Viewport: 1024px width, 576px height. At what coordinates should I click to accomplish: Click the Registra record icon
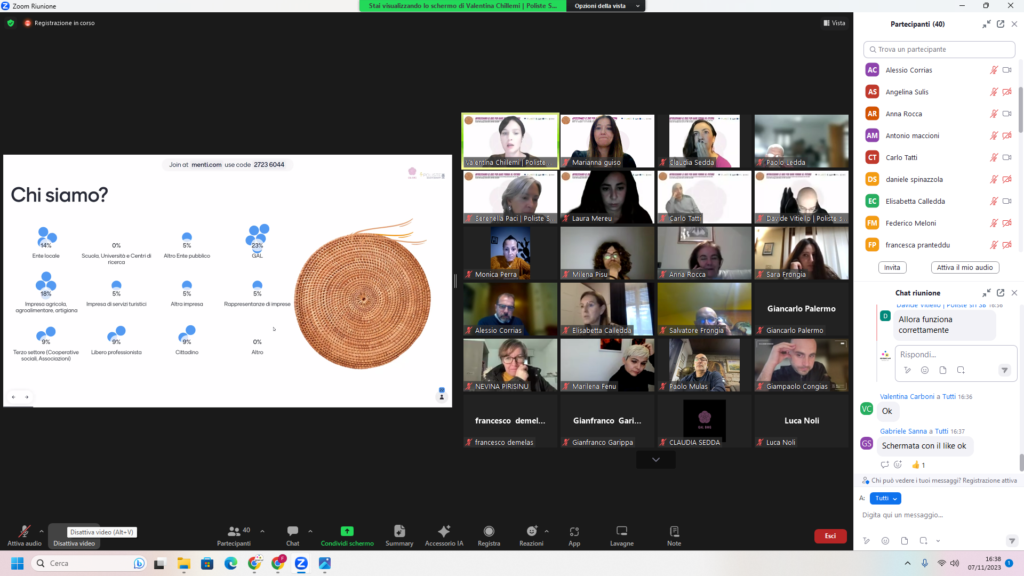pyautogui.click(x=488, y=532)
